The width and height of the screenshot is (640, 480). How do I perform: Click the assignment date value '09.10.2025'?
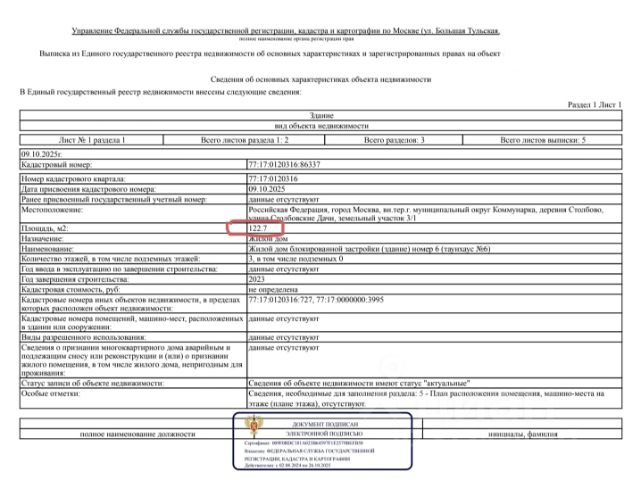267,189
